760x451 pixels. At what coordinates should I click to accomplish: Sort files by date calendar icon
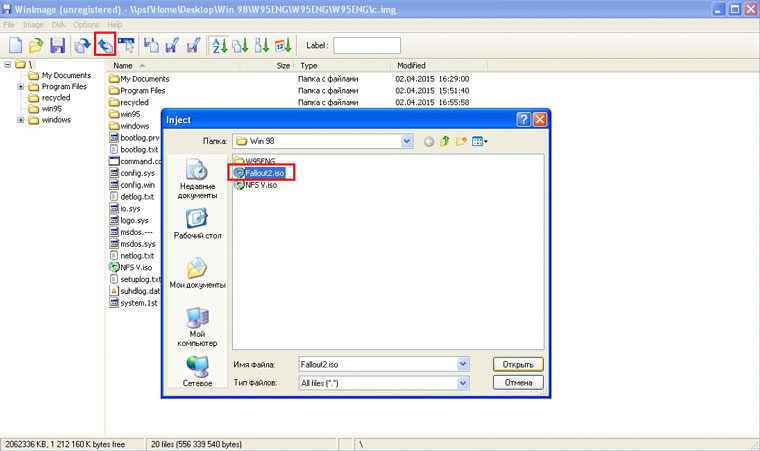click(x=284, y=46)
